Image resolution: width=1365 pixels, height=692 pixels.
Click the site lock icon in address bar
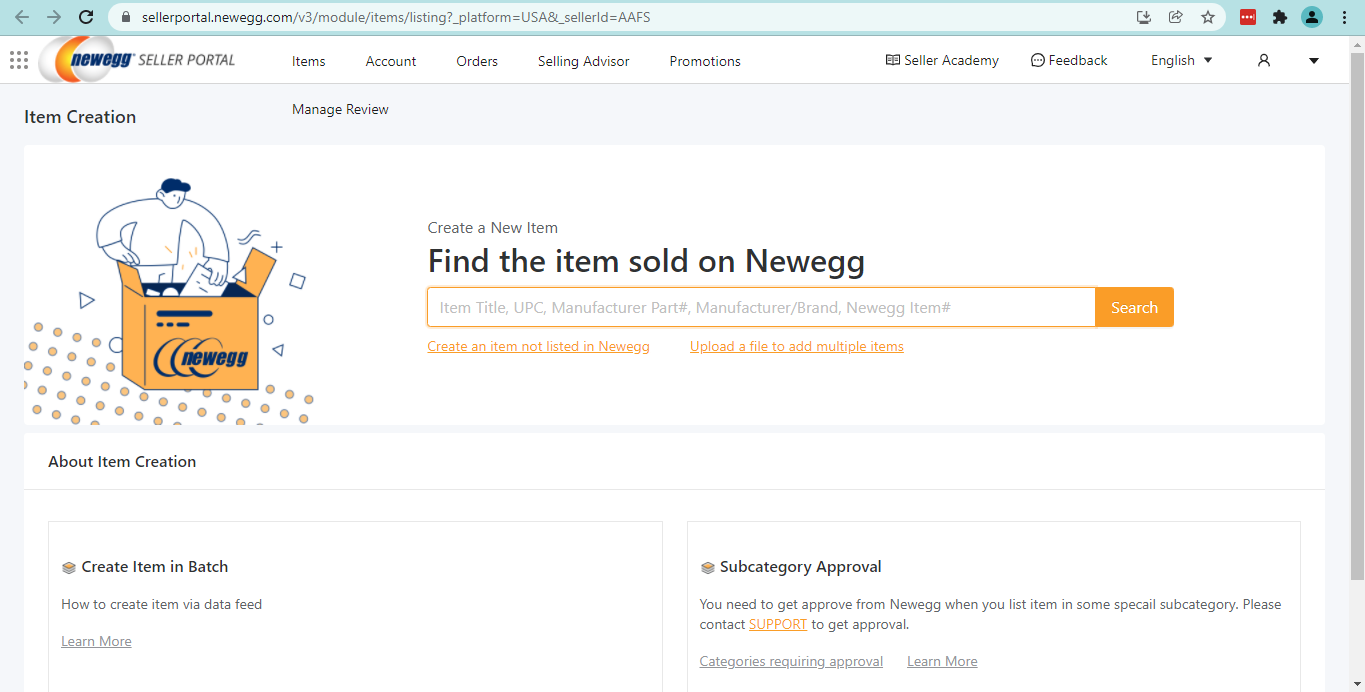125,17
